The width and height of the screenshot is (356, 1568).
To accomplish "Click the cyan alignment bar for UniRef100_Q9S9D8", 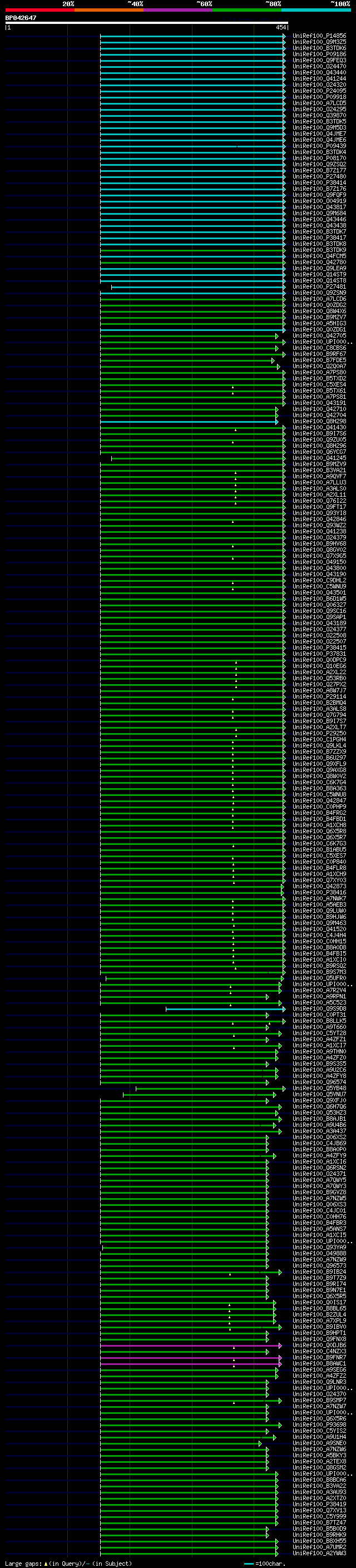I will pyautogui.click(x=225, y=1009).
